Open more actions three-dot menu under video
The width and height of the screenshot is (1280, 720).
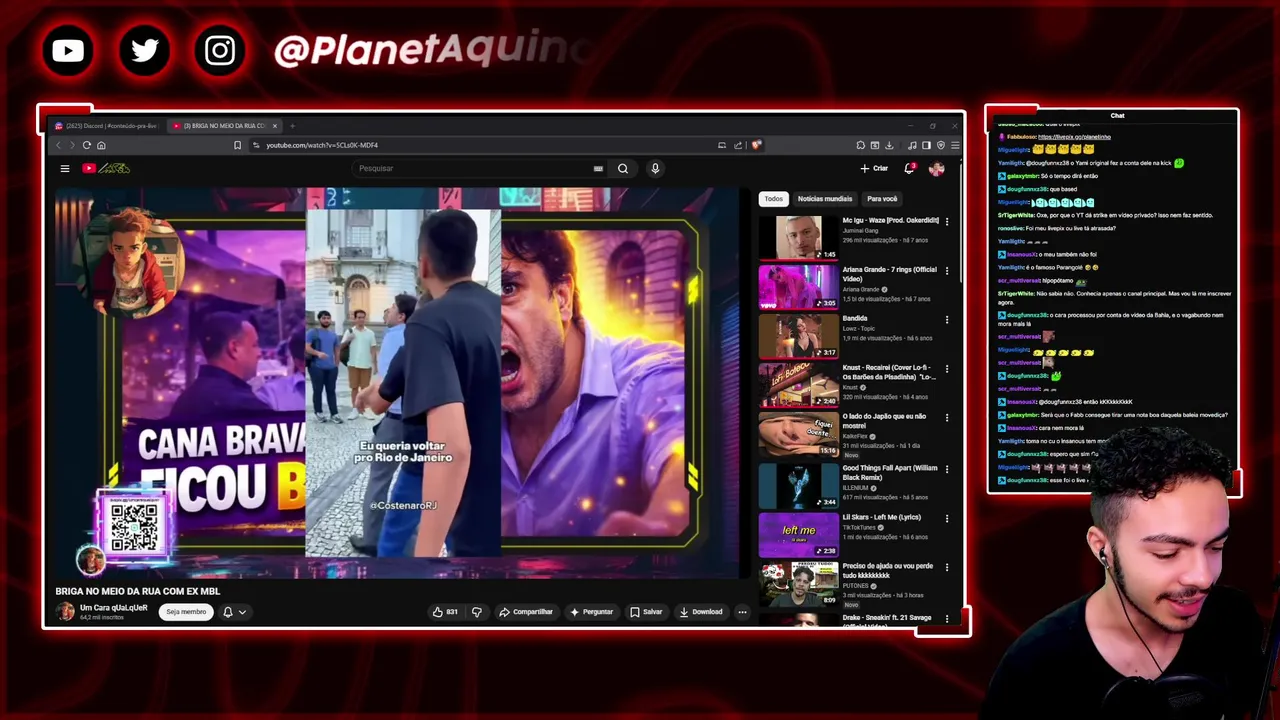(x=742, y=612)
